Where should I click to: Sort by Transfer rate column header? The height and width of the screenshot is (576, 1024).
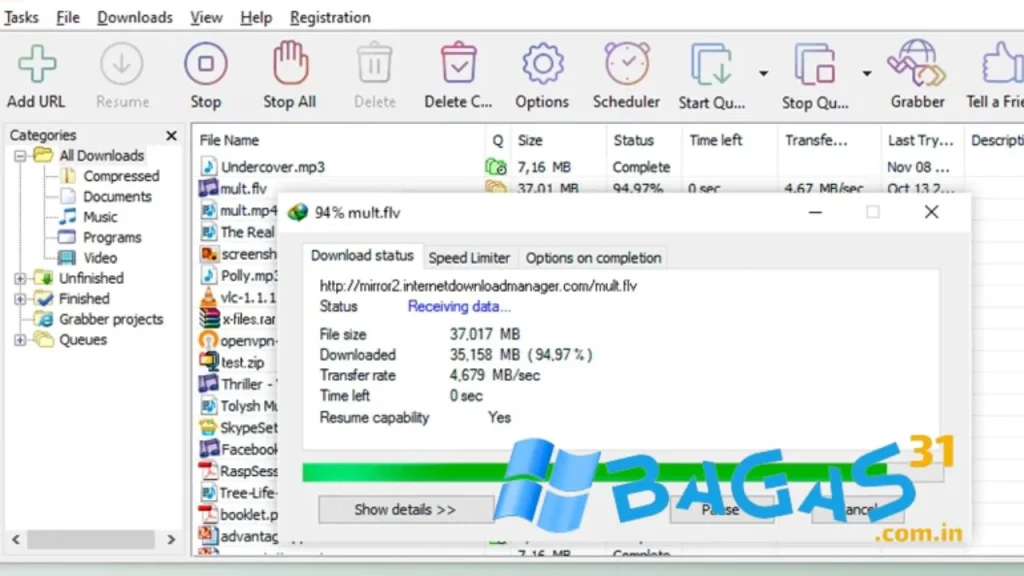pyautogui.click(x=816, y=140)
